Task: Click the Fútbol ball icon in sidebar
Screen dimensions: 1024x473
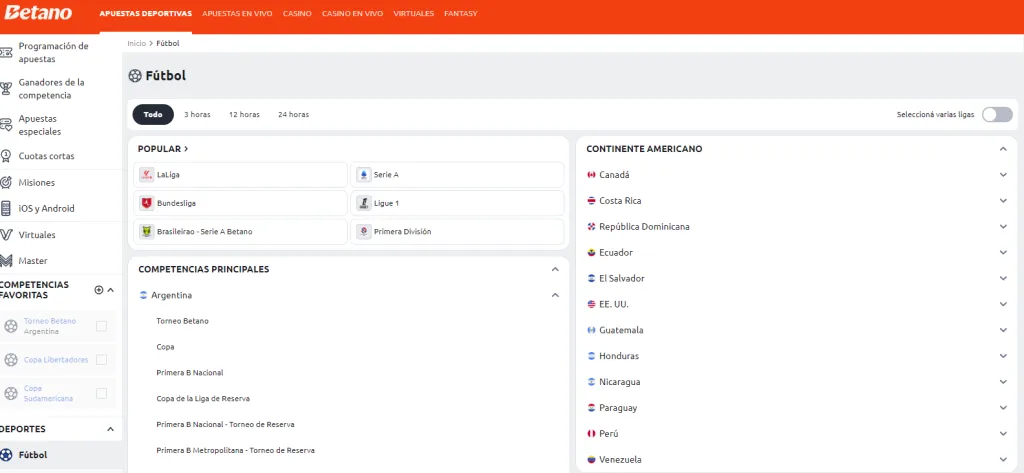Action: (8, 455)
